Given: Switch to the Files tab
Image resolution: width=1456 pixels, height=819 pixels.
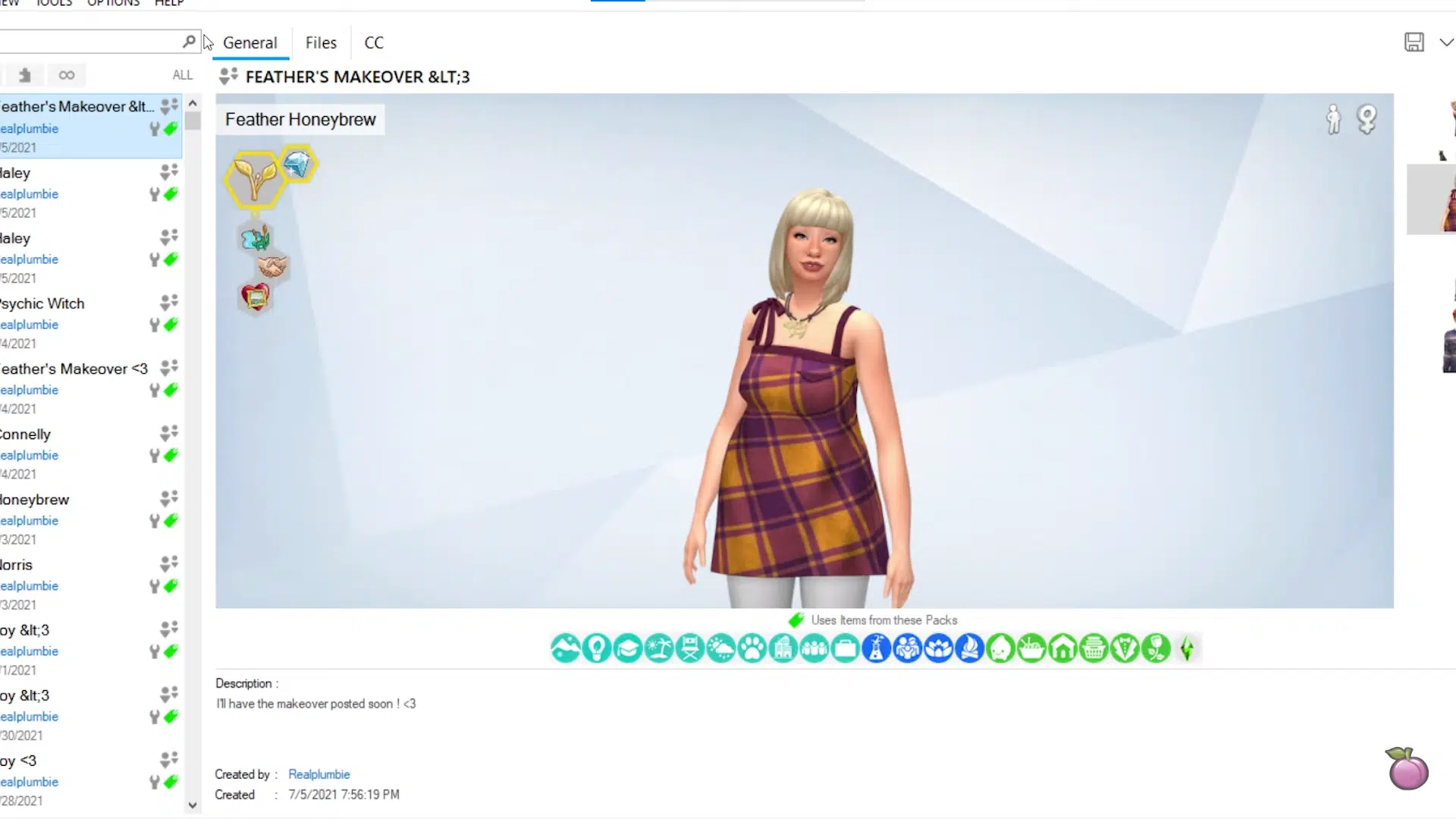Looking at the screenshot, I should (321, 43).
